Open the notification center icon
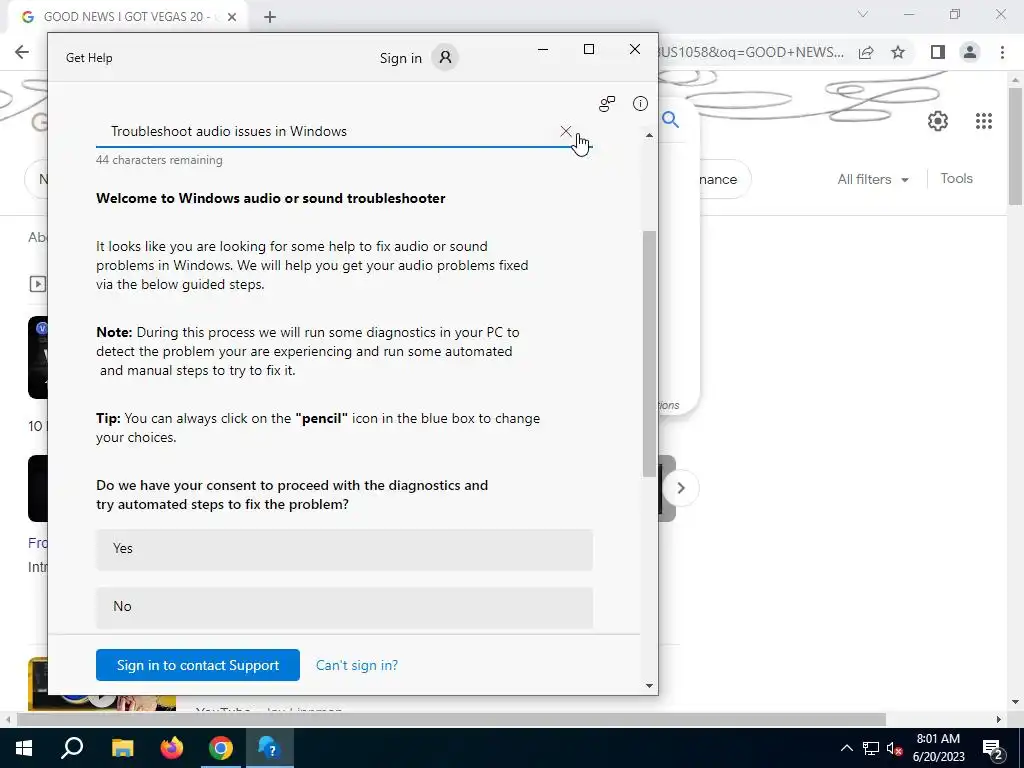Viewport: 1024px width, 768px height. 992,748
